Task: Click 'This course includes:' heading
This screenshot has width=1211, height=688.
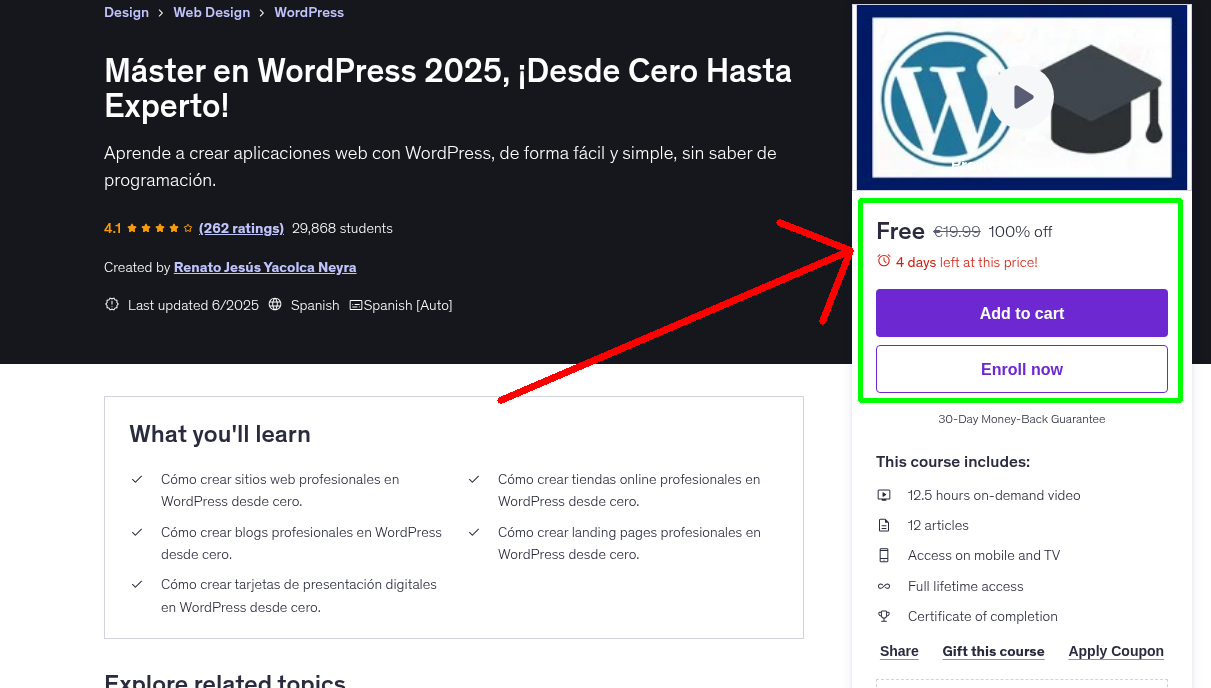Action: [x=953, y=462]
